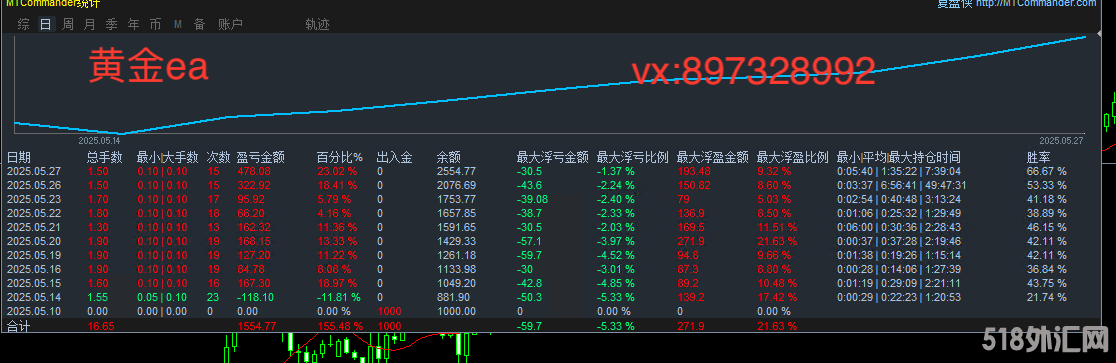Click lot size cell 0.05 | 0.10
The height and width of the screenshot is (363, 1116).
(x=162, y=297)
